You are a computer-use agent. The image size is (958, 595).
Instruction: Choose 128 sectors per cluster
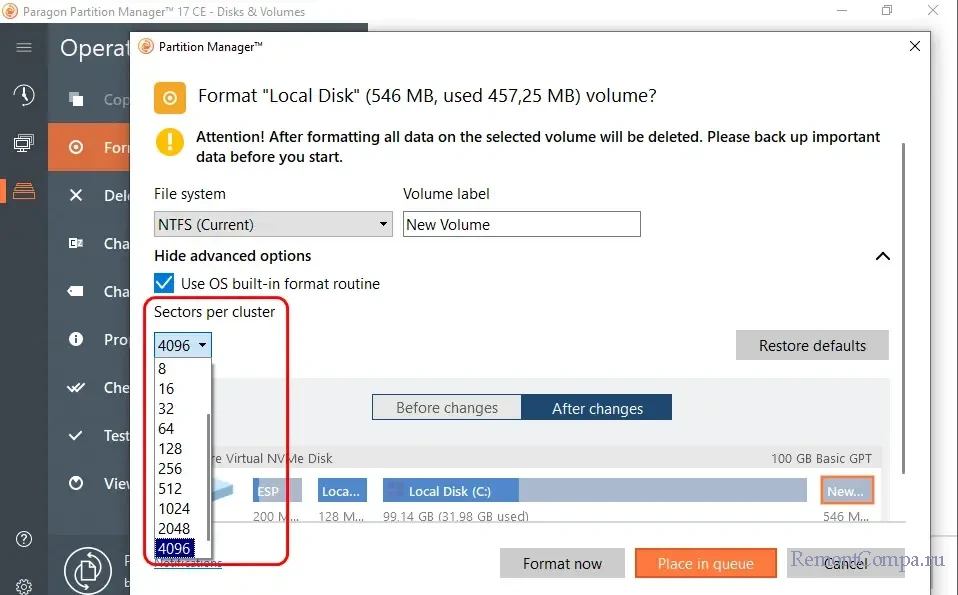(x=181, y=449)
